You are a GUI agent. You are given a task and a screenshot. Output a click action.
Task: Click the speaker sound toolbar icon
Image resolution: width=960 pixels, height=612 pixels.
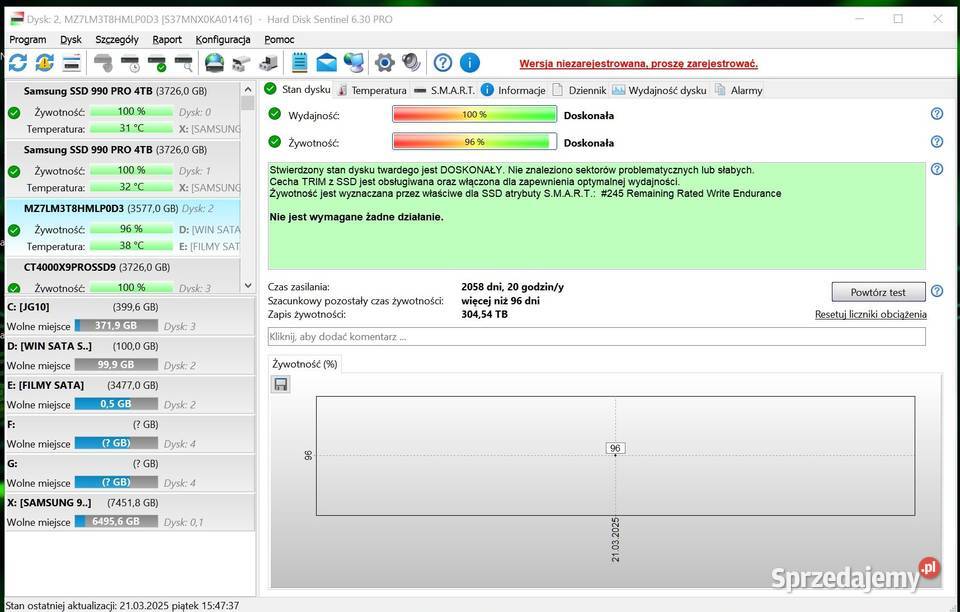pos(411,62)
